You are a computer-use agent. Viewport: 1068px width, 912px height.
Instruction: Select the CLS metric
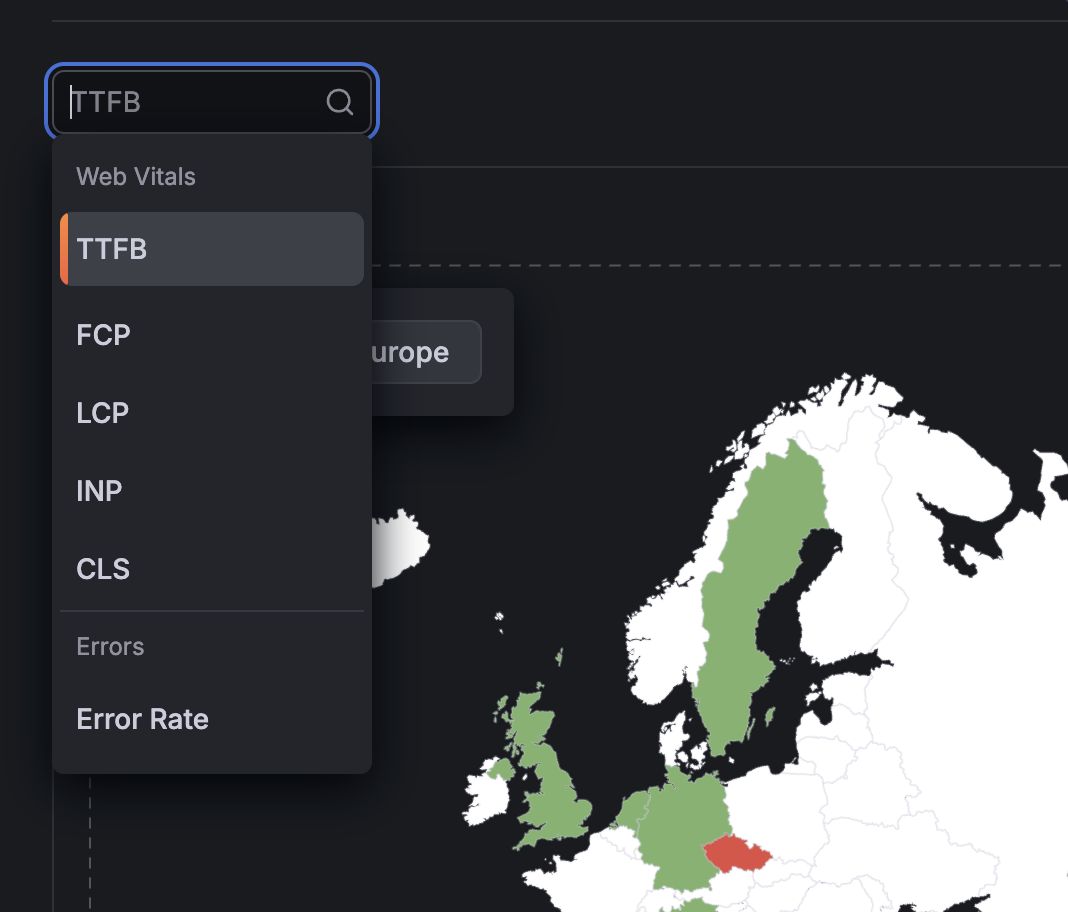[103, 568]
